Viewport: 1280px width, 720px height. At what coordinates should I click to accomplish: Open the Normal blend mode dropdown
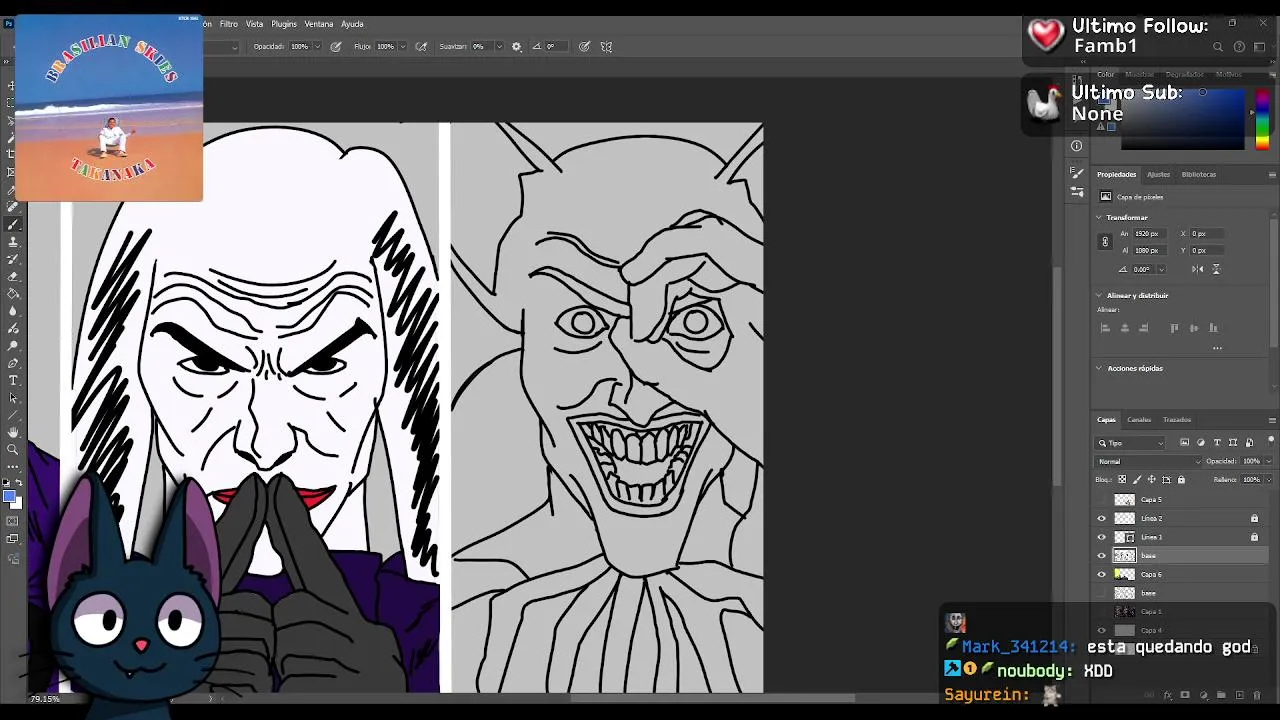(1149, 461)
